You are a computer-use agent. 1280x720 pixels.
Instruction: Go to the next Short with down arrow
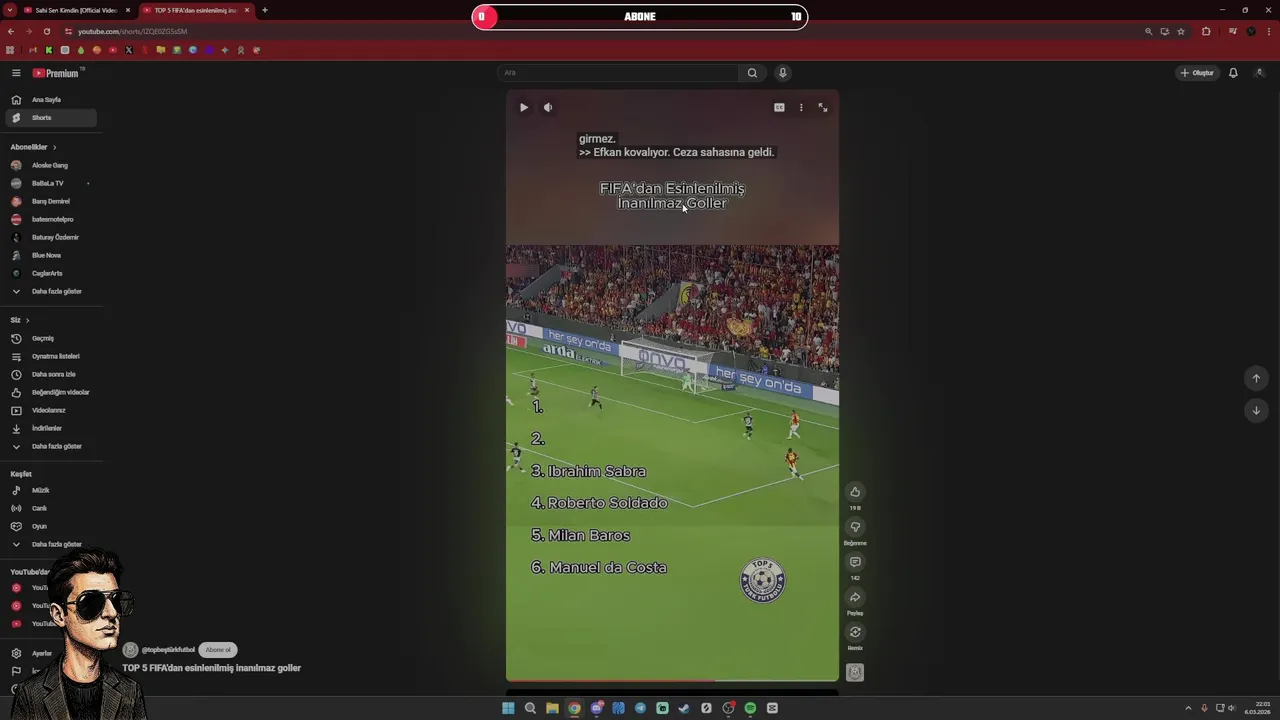coord(1256,410)
